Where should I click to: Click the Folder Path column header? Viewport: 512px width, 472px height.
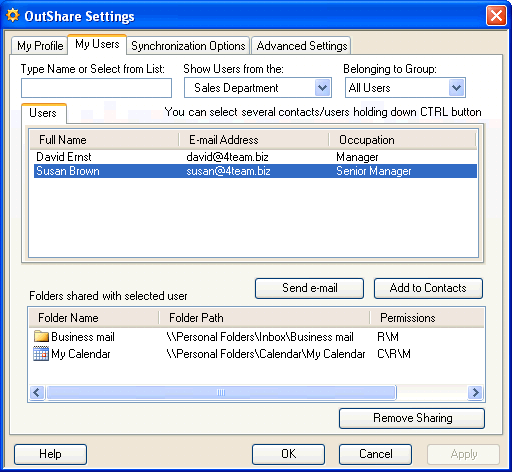pyautogui.click(x=264, y=318)
